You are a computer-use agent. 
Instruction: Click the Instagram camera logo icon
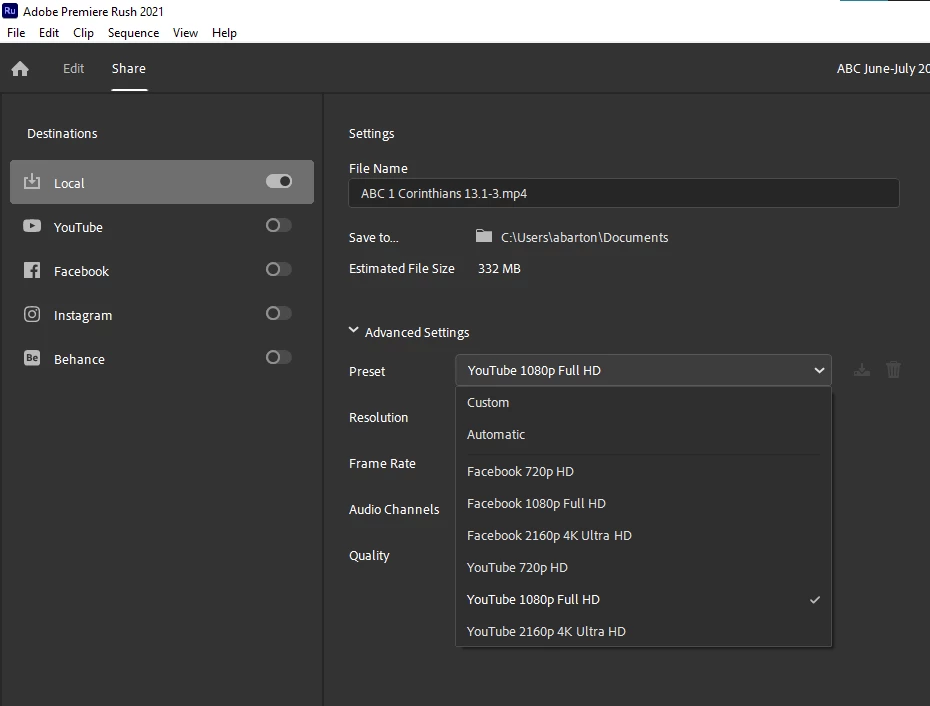pyautogui.click(x=32, y=314)
